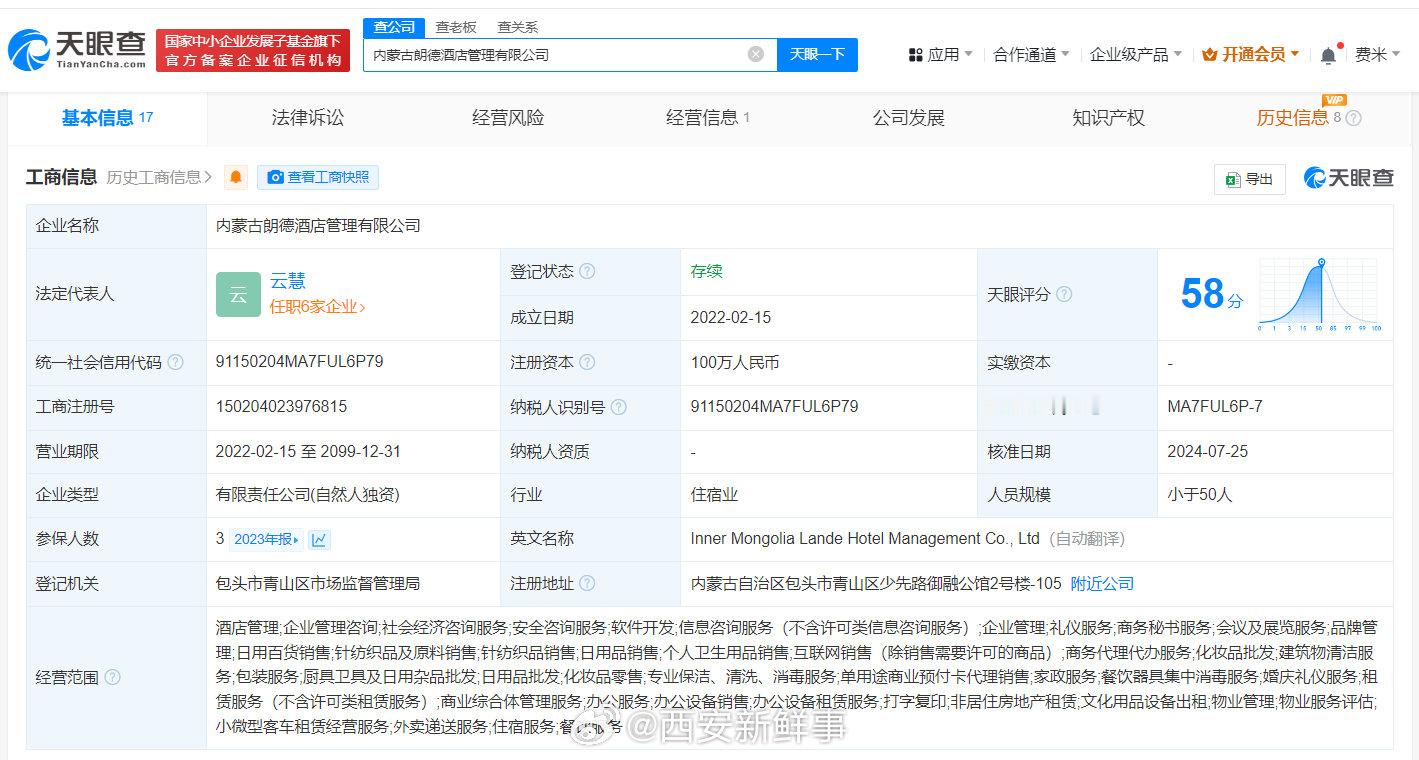This screenshot has height=760, width=1419.
Task: Open the 法律诉讼 tab
Action: click(308, 118)
